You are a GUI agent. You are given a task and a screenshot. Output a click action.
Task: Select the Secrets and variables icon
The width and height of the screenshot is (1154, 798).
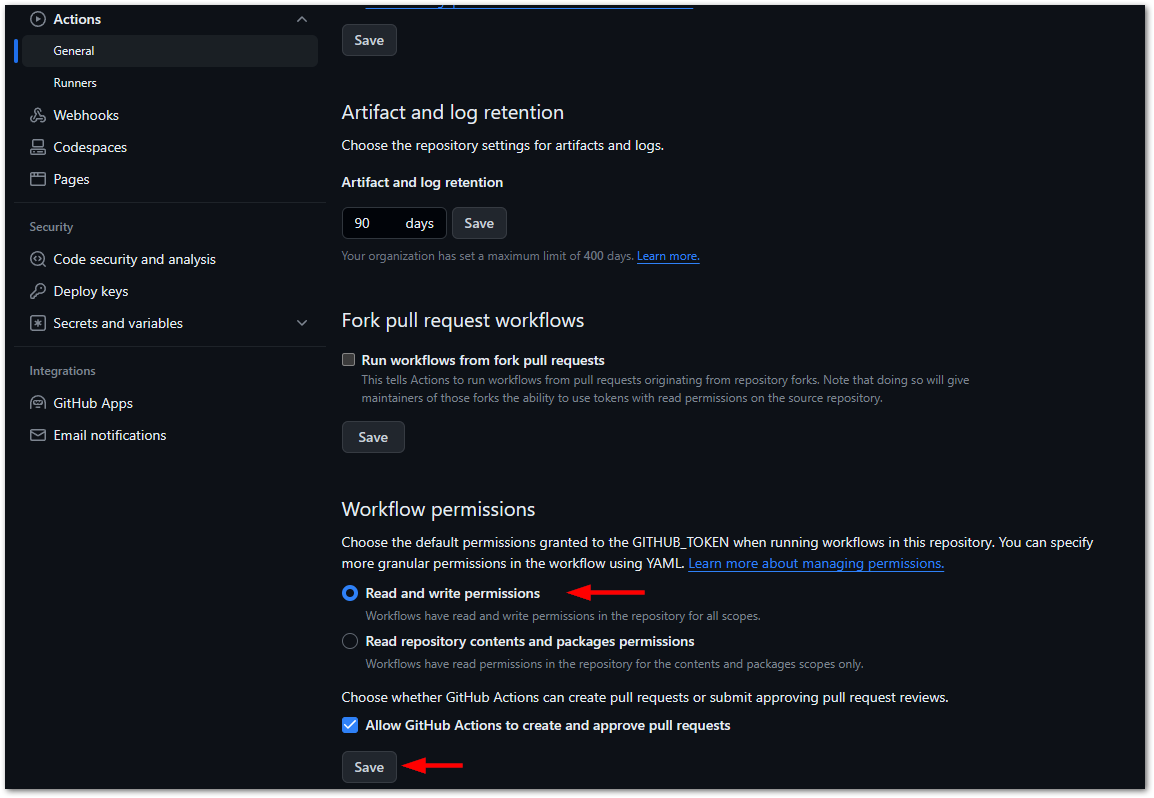[37, 323]
